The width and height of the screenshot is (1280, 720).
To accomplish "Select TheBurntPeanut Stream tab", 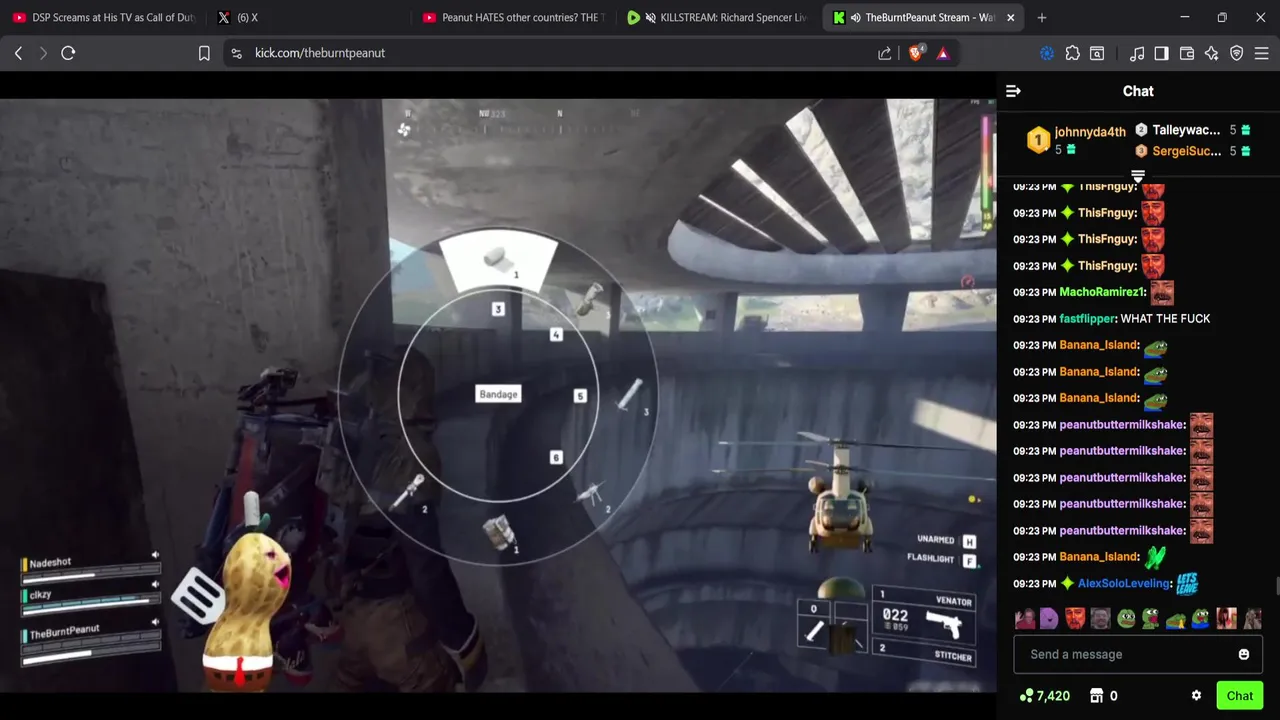I will click(922, 17).
